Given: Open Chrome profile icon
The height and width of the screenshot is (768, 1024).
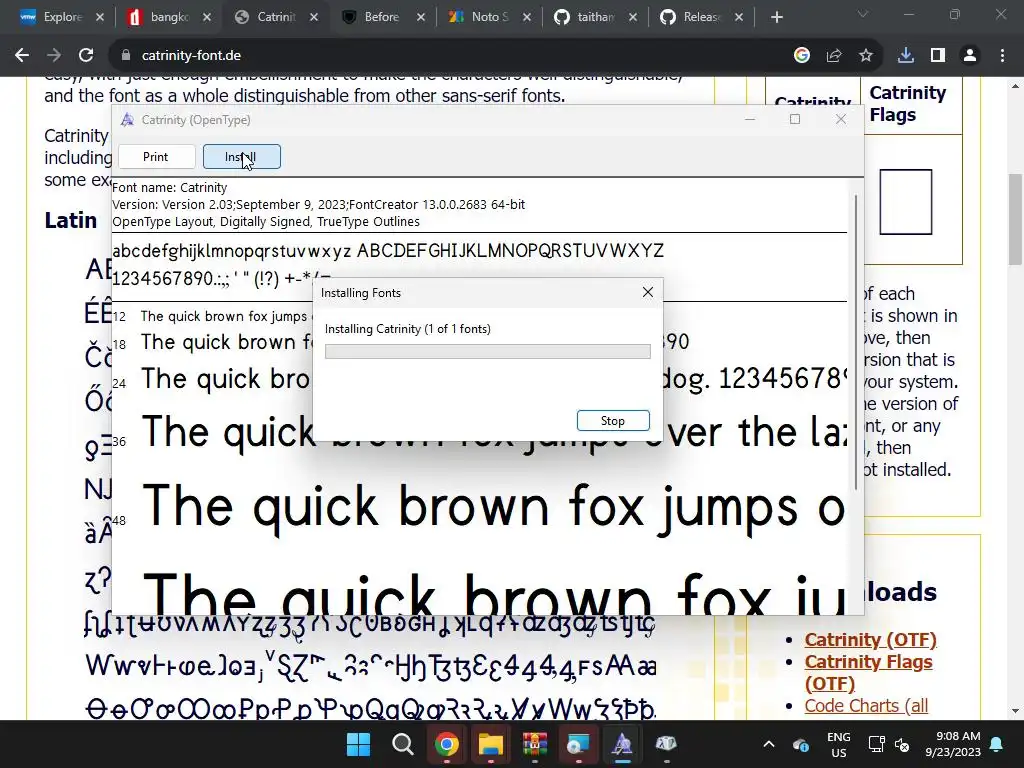Looking at the screenshot, I should [x=970, y=56].
